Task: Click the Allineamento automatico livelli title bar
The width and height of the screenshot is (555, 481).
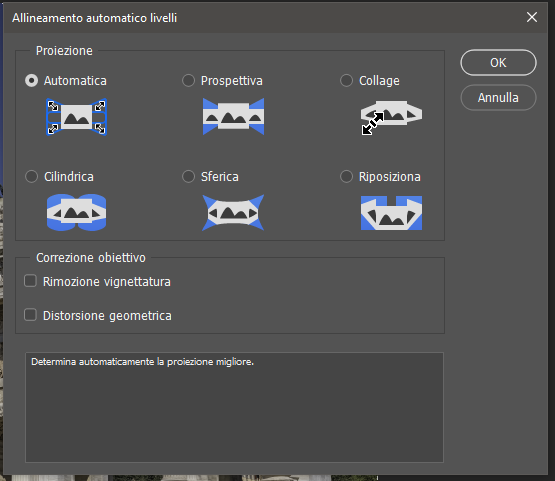Action: [262, 18]
